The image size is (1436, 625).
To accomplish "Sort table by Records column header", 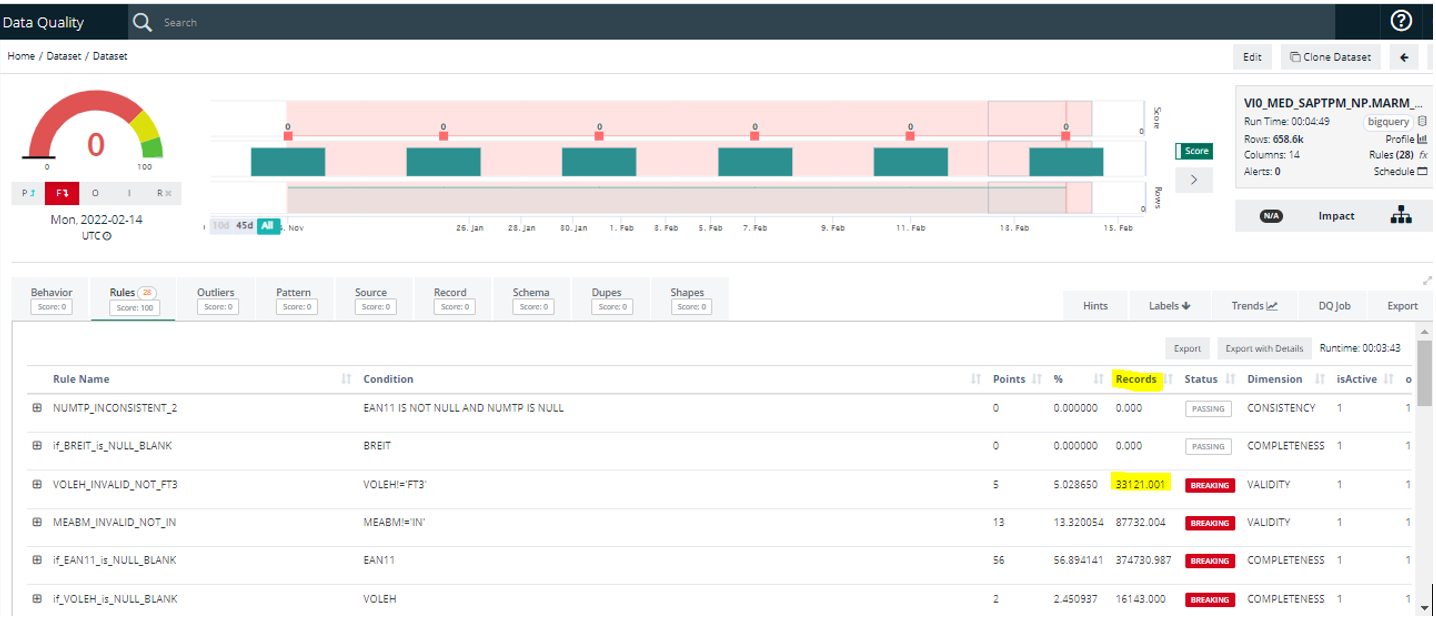I will coord(1136,379).
